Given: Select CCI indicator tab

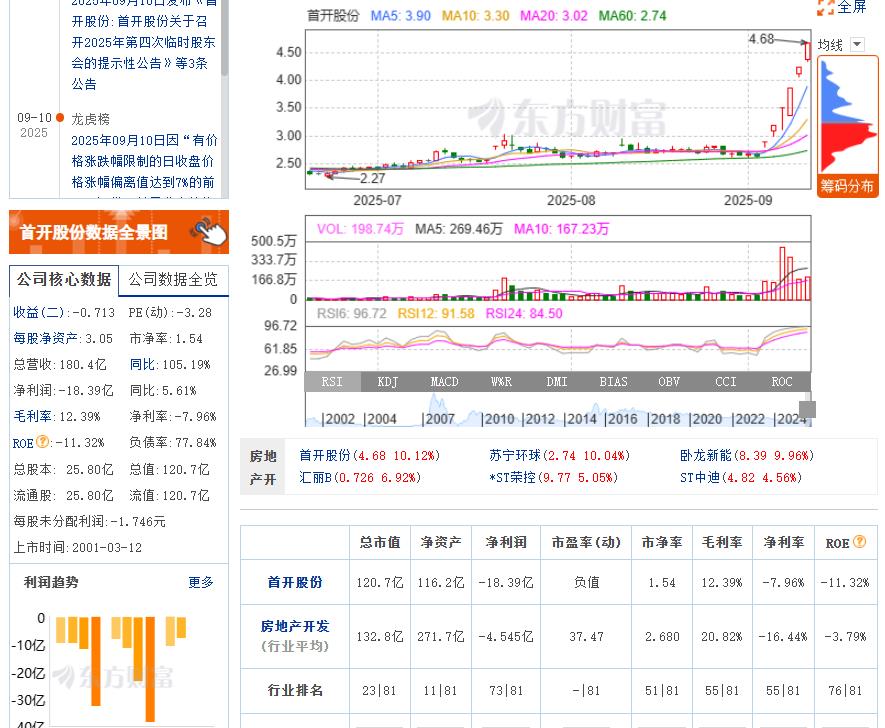Looking at the screenshot, I should [725, 382].
